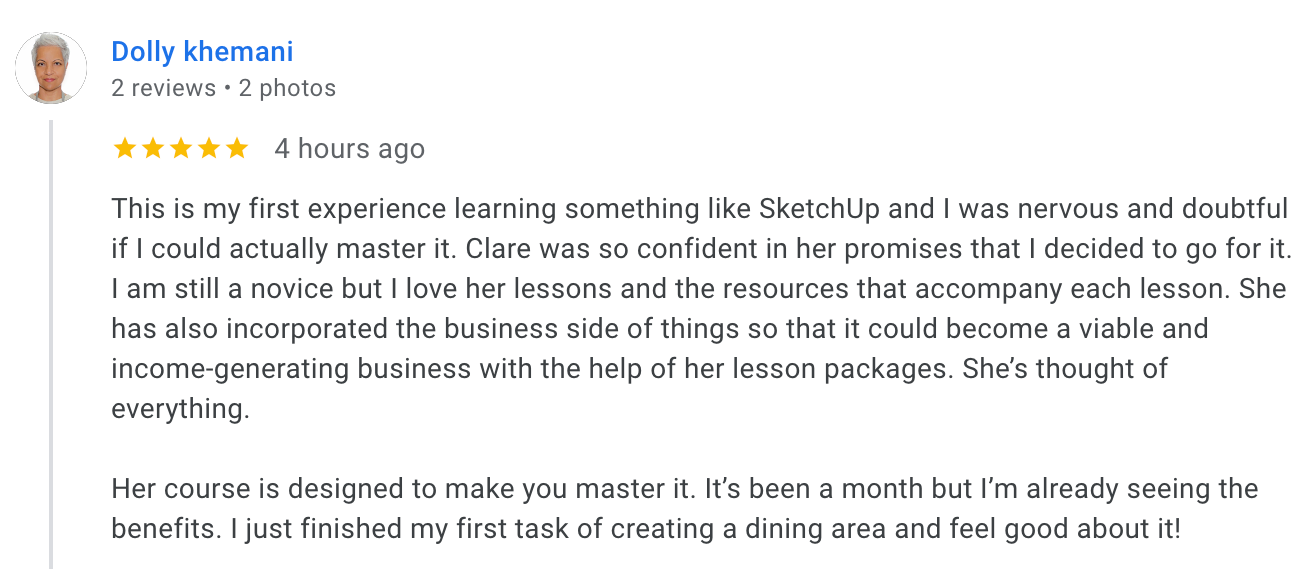
Task: Click the third yellow rating star
Action: coord(181,149)
